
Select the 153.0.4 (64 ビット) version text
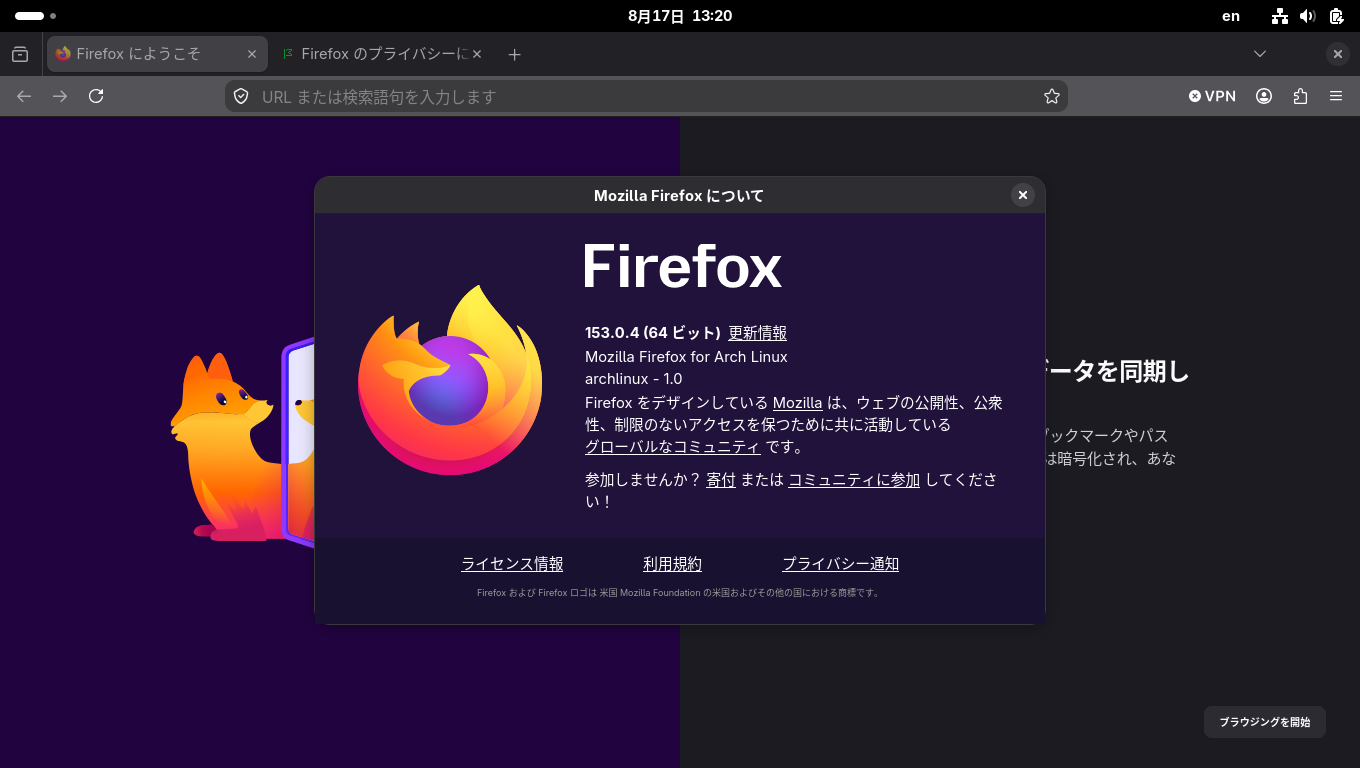[x=653, y=333]
